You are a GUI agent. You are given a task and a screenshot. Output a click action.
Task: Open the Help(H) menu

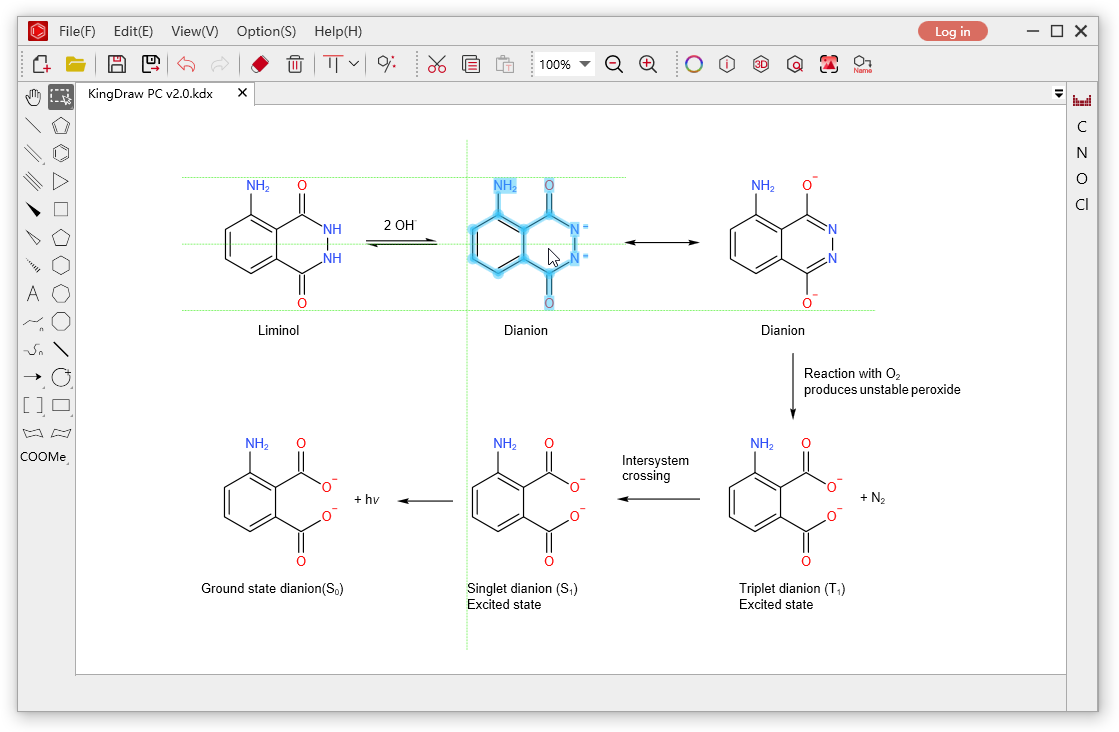(x=338, y=31)
